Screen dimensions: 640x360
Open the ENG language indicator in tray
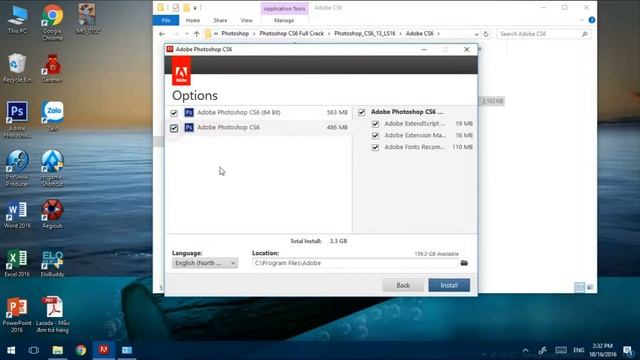pos(578,350)
